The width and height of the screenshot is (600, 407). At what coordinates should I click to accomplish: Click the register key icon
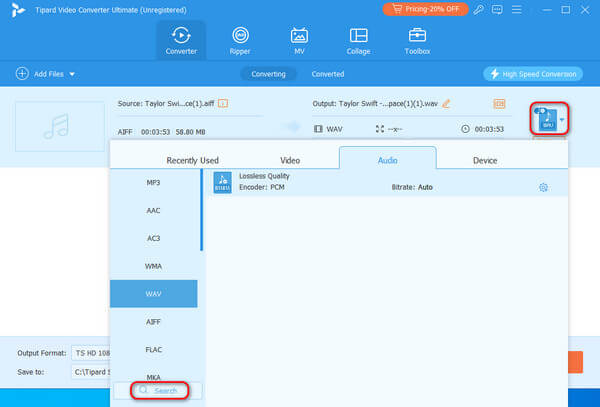pyautogui.click(x=478, y=10)
